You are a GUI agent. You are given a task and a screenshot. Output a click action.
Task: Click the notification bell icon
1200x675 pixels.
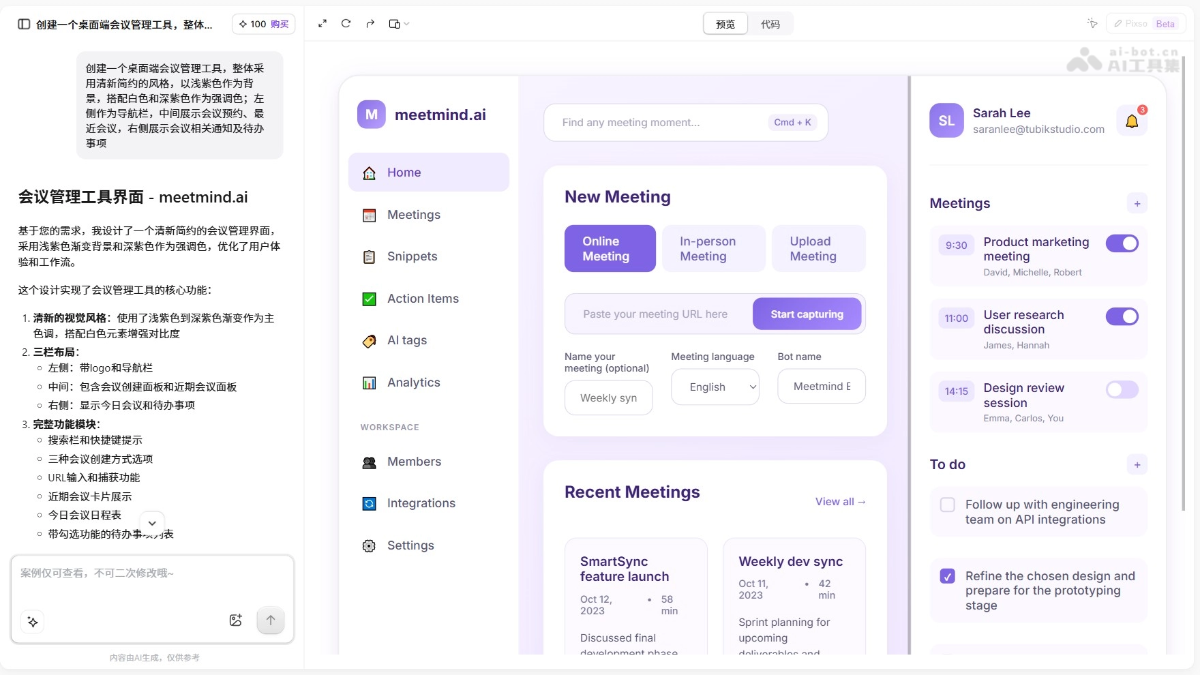click(x=1131, y=121)
